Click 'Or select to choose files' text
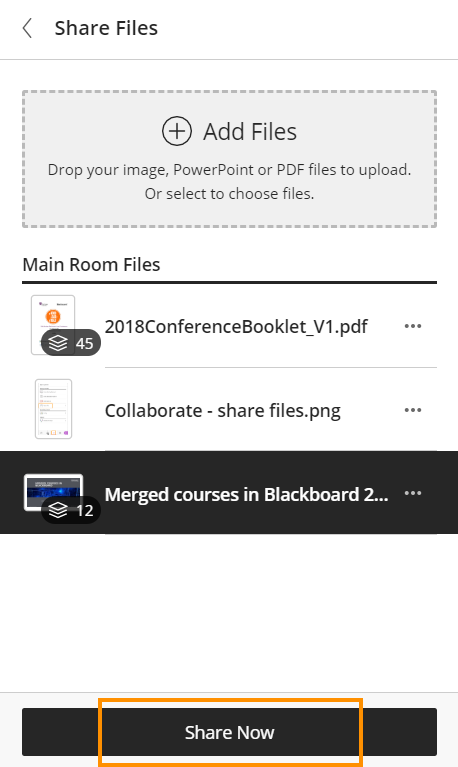 229,194
